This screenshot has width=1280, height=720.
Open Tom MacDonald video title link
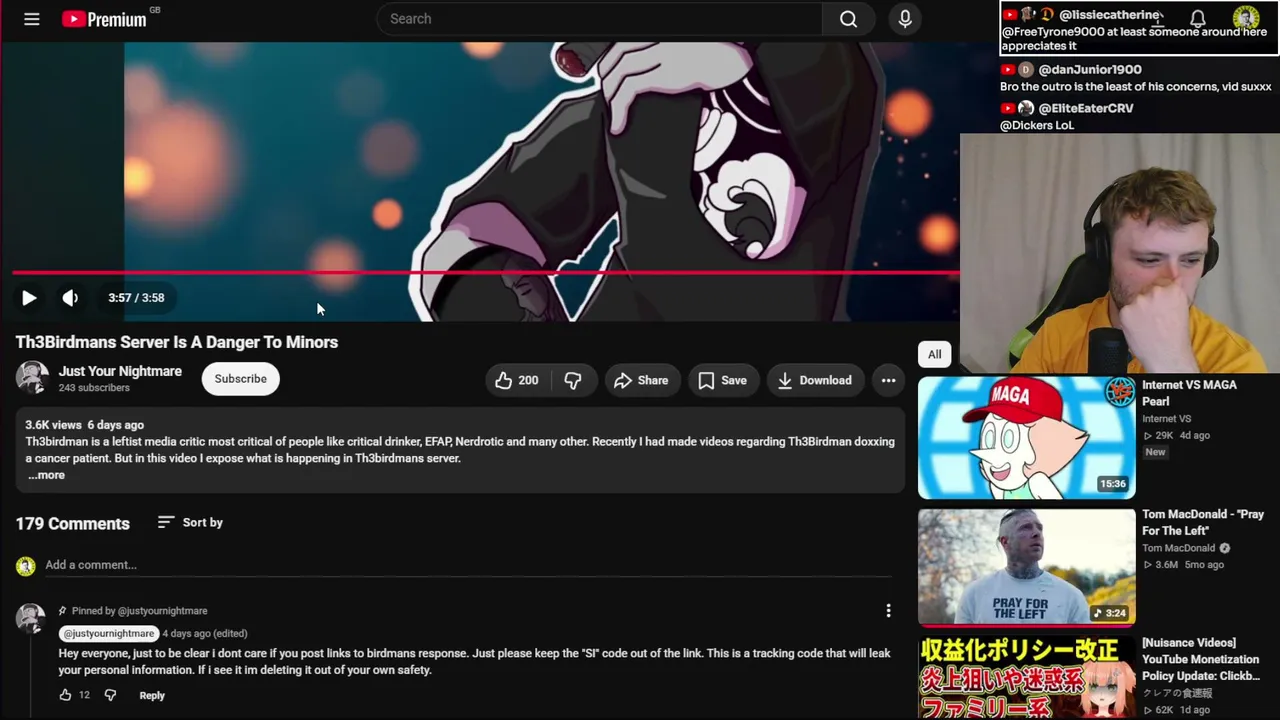click(x=1203, y=522)
